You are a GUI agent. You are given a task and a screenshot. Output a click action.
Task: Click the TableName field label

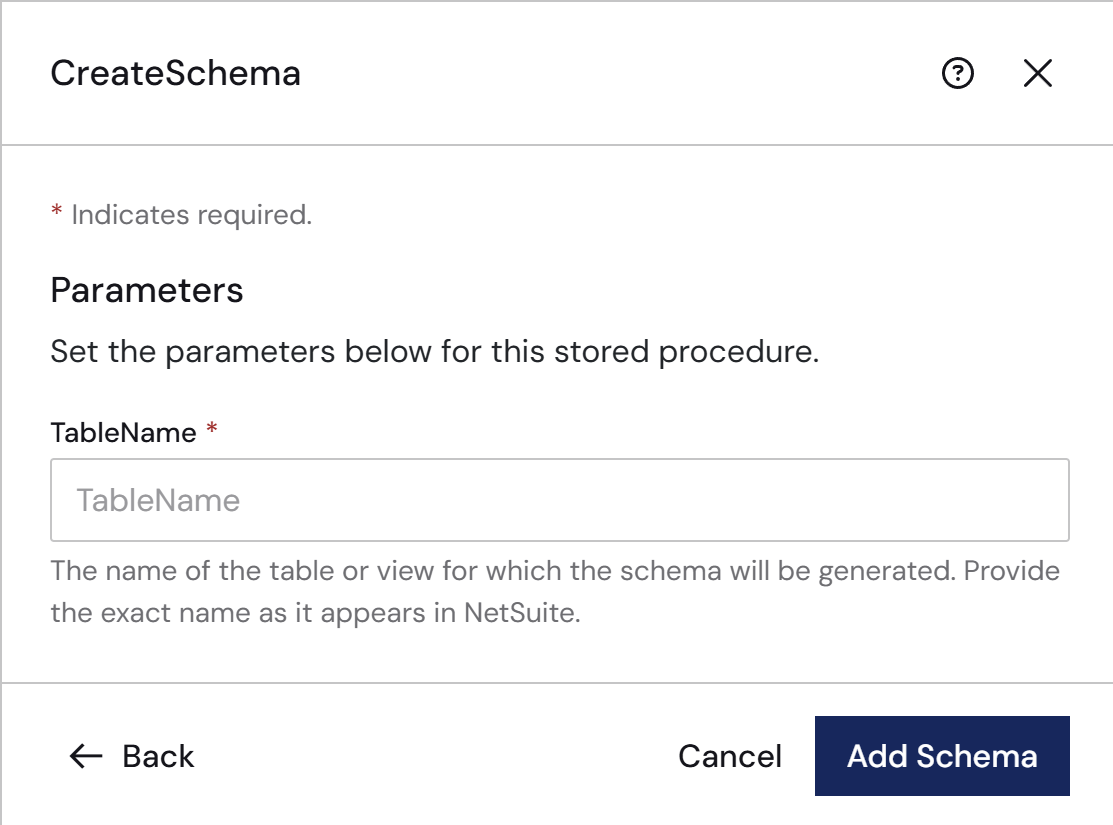[124, 433]
